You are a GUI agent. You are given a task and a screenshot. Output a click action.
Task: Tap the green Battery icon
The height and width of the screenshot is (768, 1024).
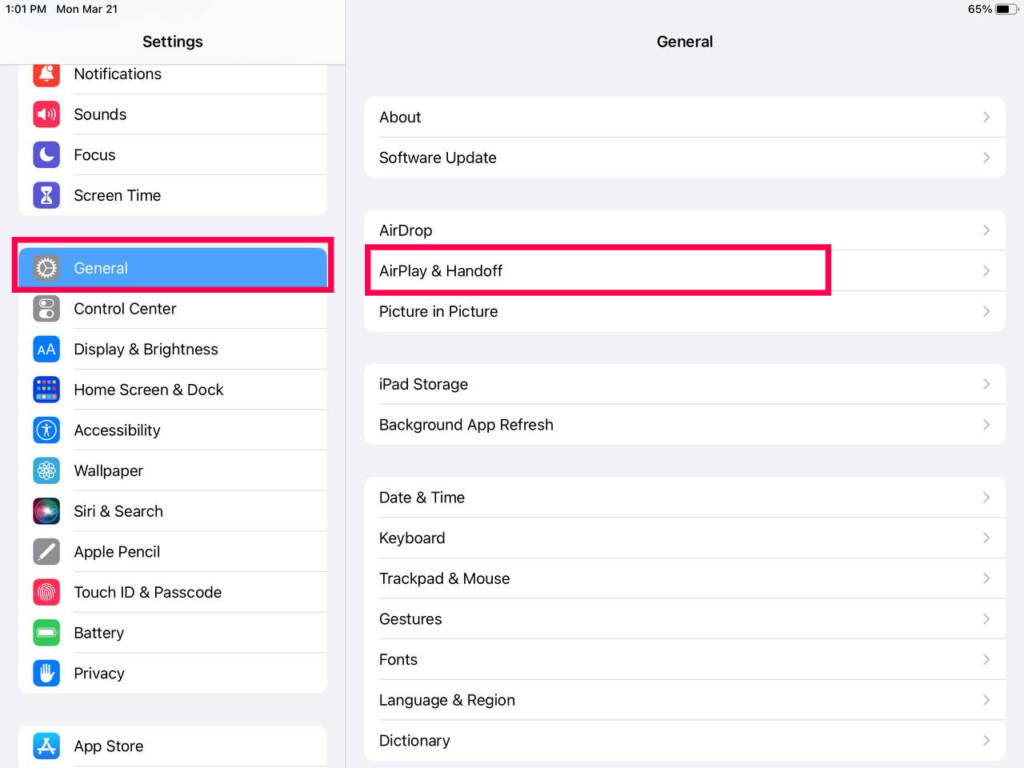[46, 633]
